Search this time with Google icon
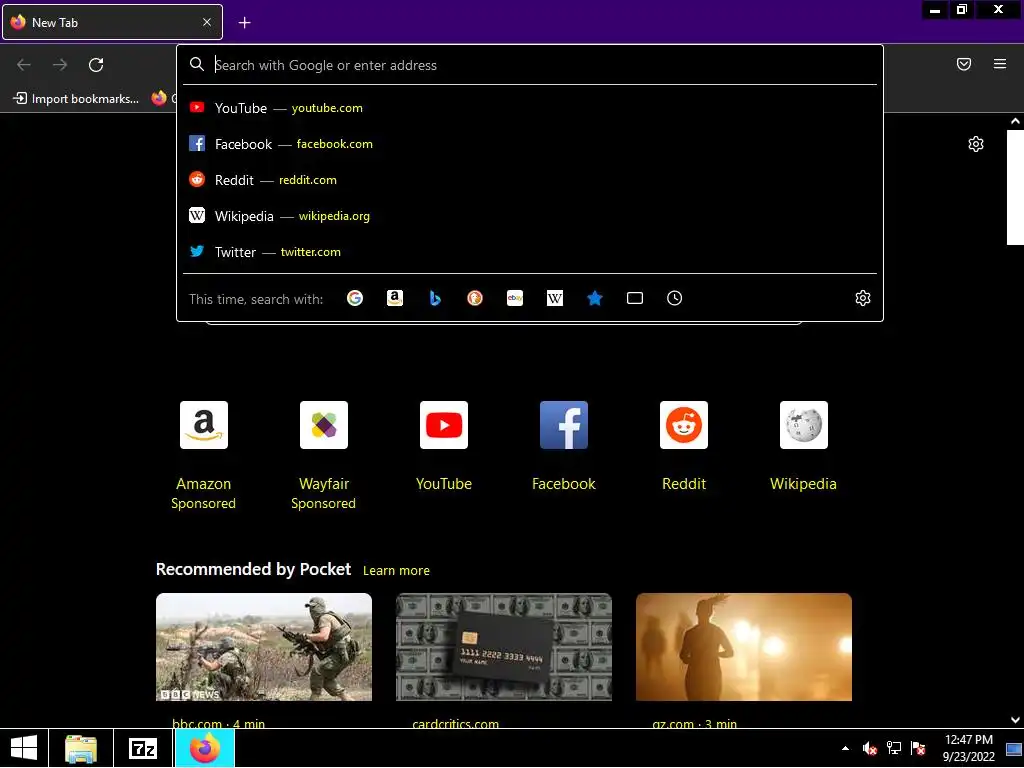Viewport: 1024px width, 768px height. 355,298
